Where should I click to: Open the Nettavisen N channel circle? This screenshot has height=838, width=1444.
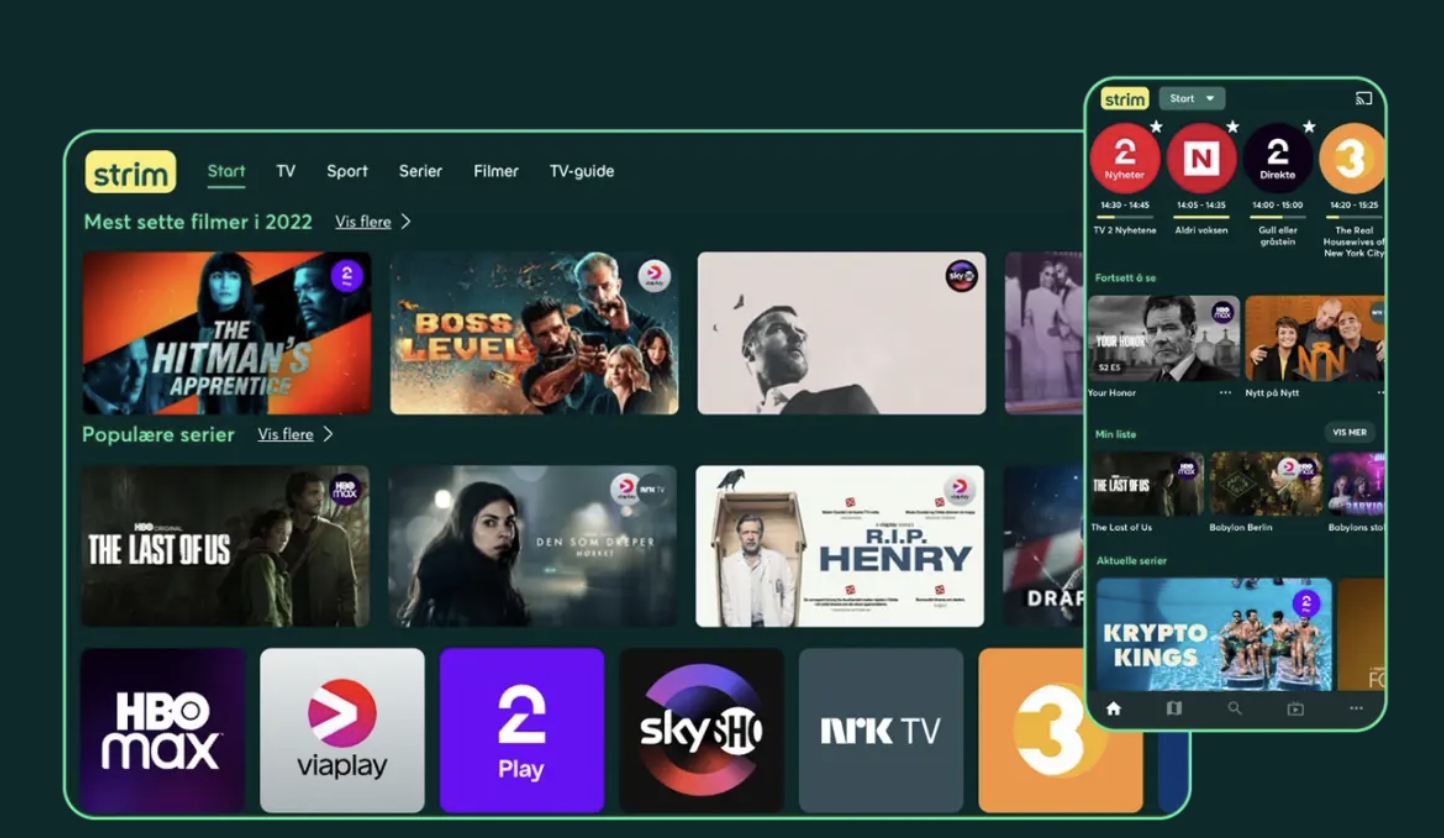(x=1201, y=158)
